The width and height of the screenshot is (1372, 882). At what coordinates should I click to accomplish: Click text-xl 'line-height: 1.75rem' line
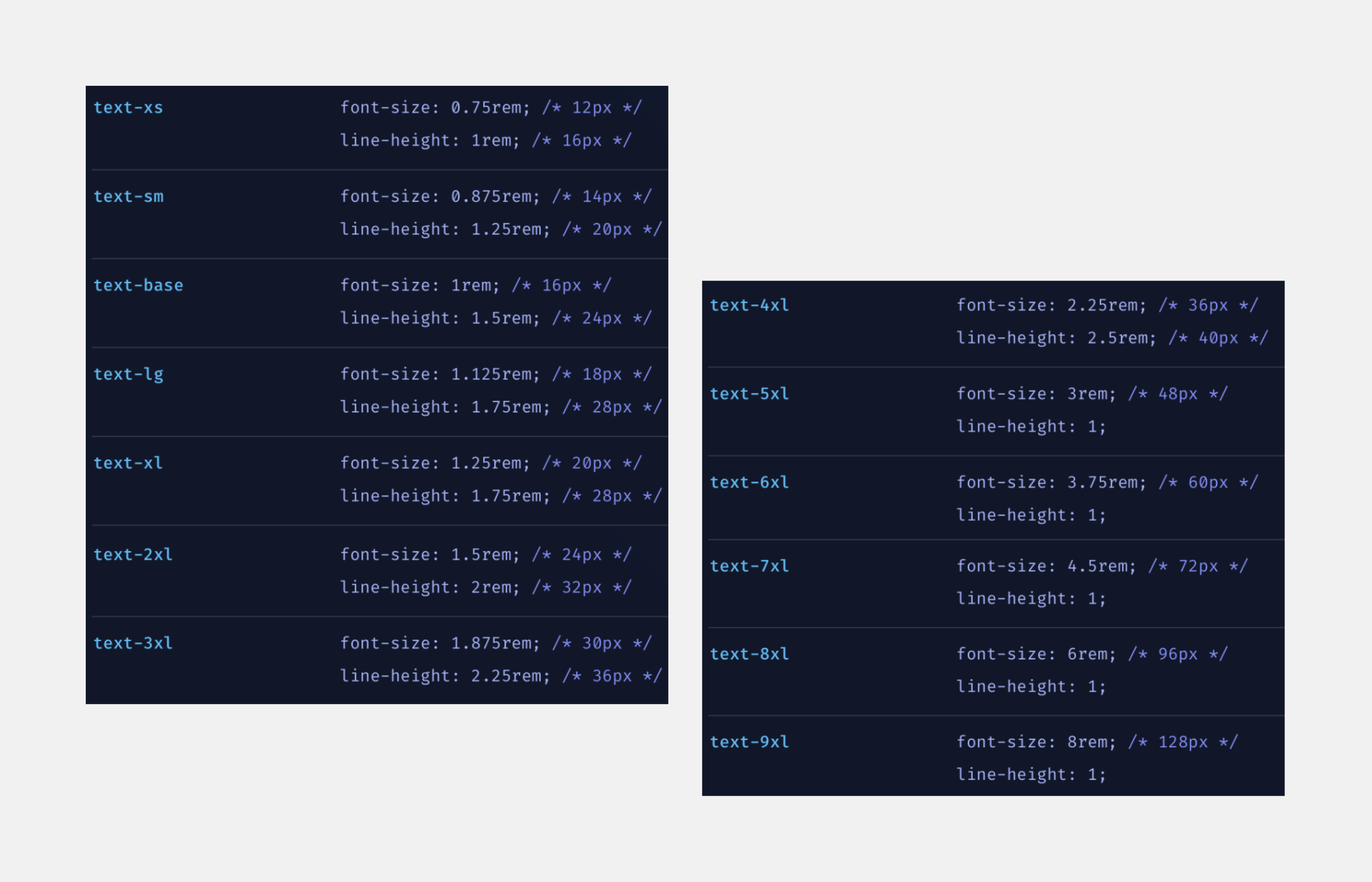[x=501, y=496]
